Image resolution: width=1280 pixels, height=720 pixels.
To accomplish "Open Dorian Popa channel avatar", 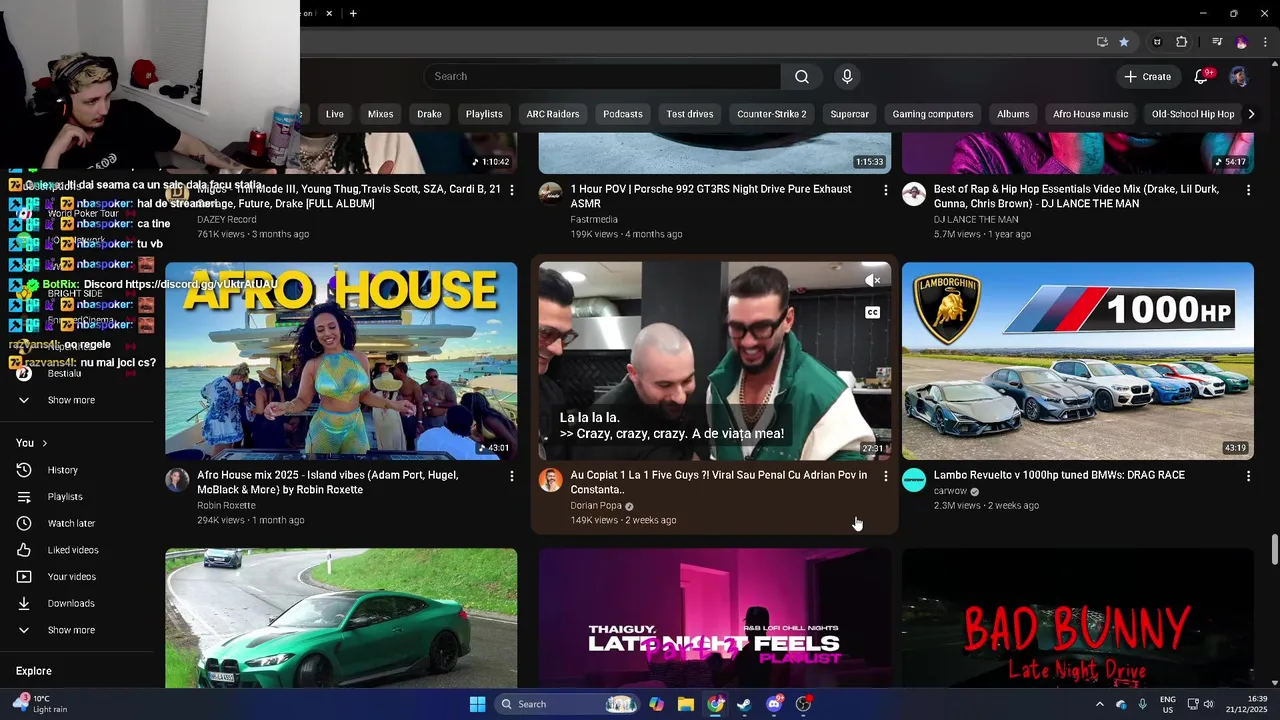I will tap(550, 480).
